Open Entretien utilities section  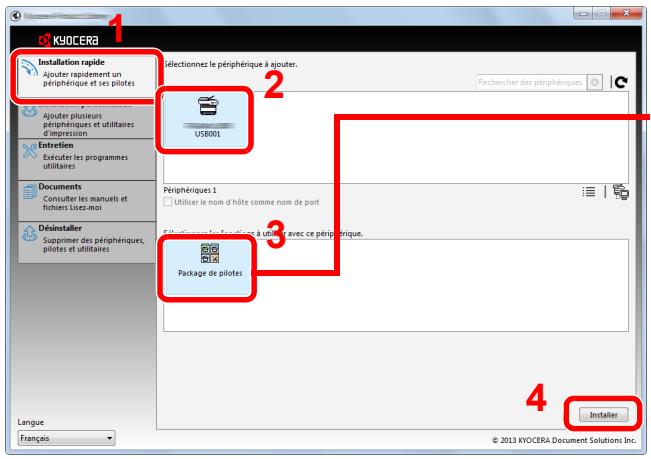point(87,159)
